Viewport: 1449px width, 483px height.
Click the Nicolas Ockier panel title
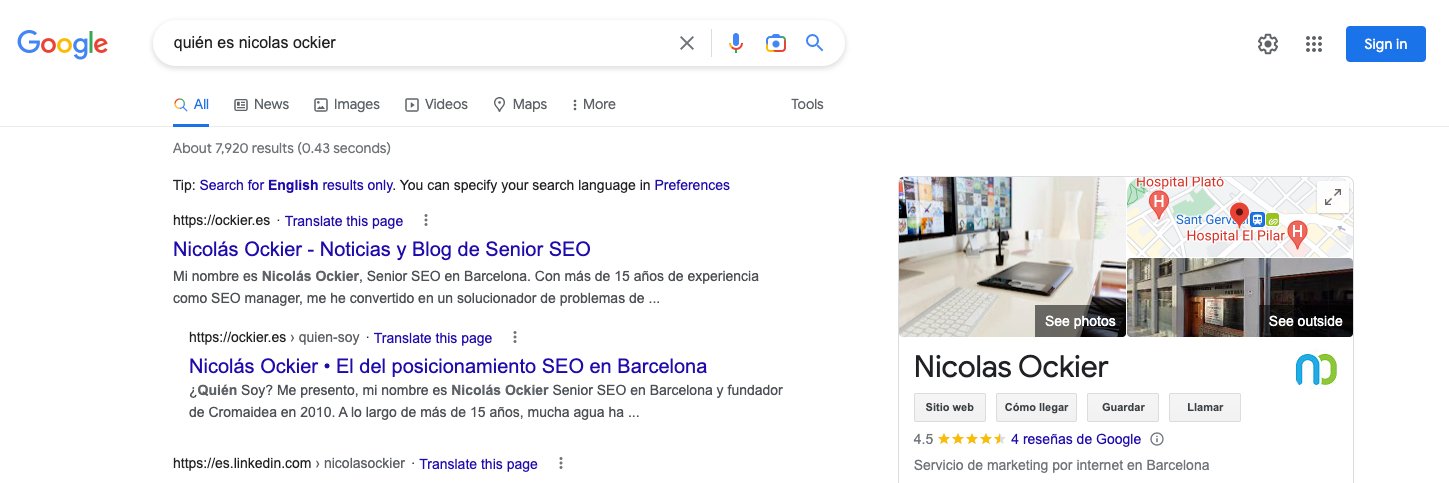1011,367
